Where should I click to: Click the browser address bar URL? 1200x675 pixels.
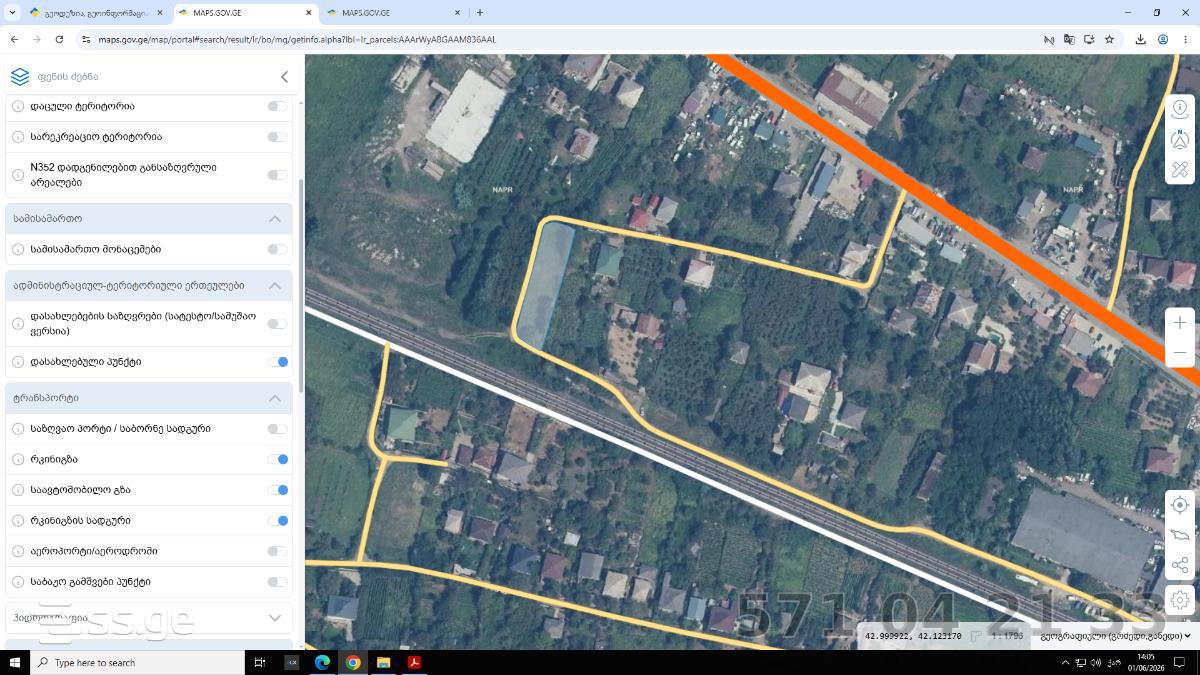(297, 39)
